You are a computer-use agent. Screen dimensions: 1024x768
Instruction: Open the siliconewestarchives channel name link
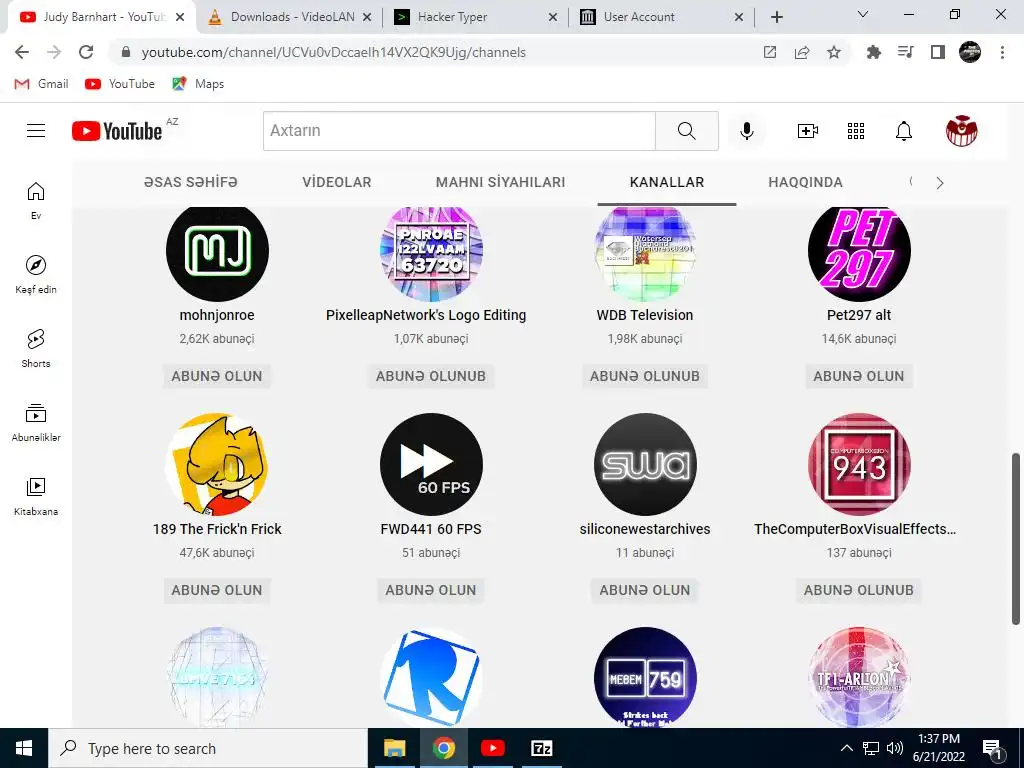click(x=645, y=529)
